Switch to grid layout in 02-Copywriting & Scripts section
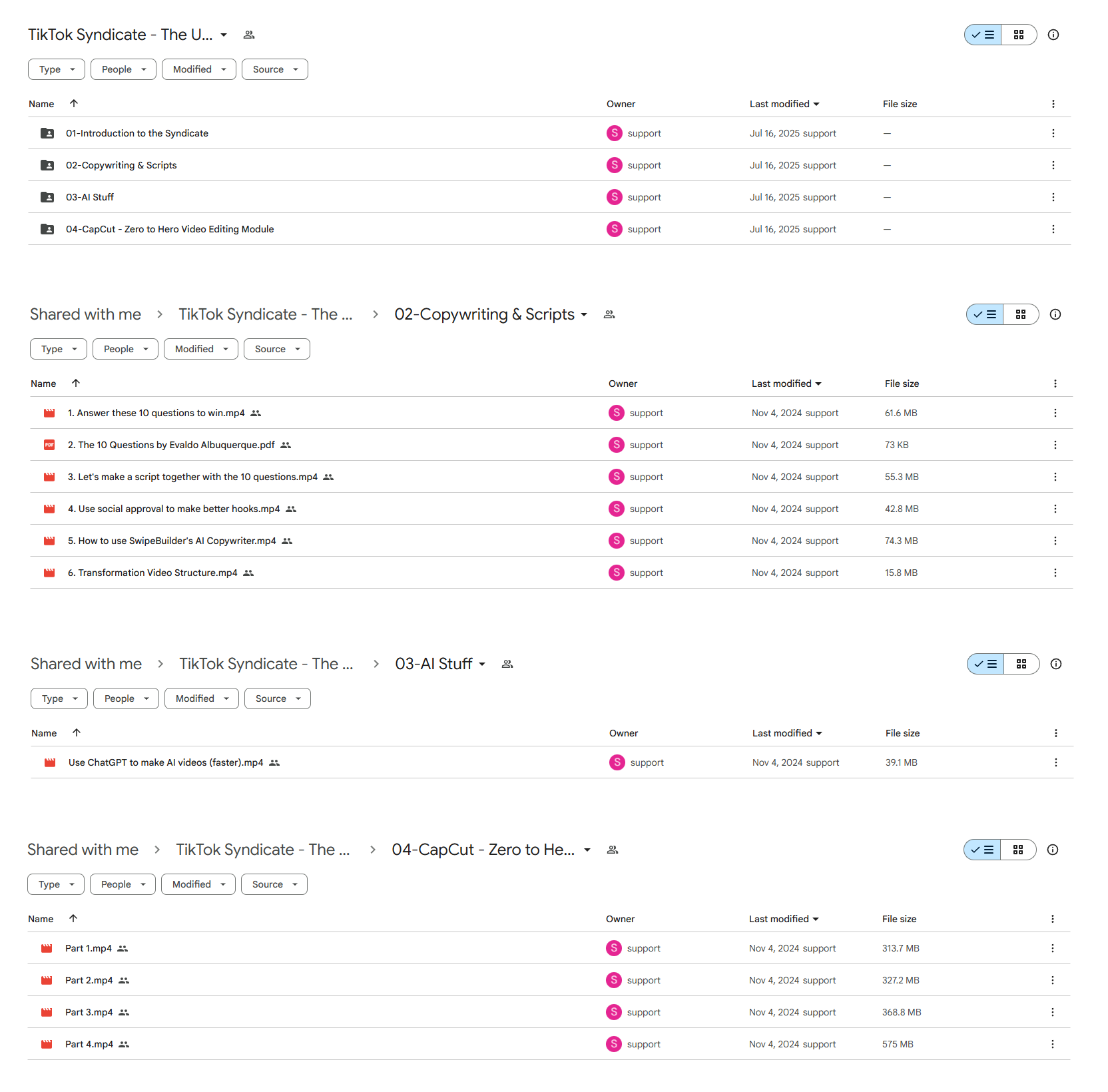 pyautogui.click(x=1021, y=314)
